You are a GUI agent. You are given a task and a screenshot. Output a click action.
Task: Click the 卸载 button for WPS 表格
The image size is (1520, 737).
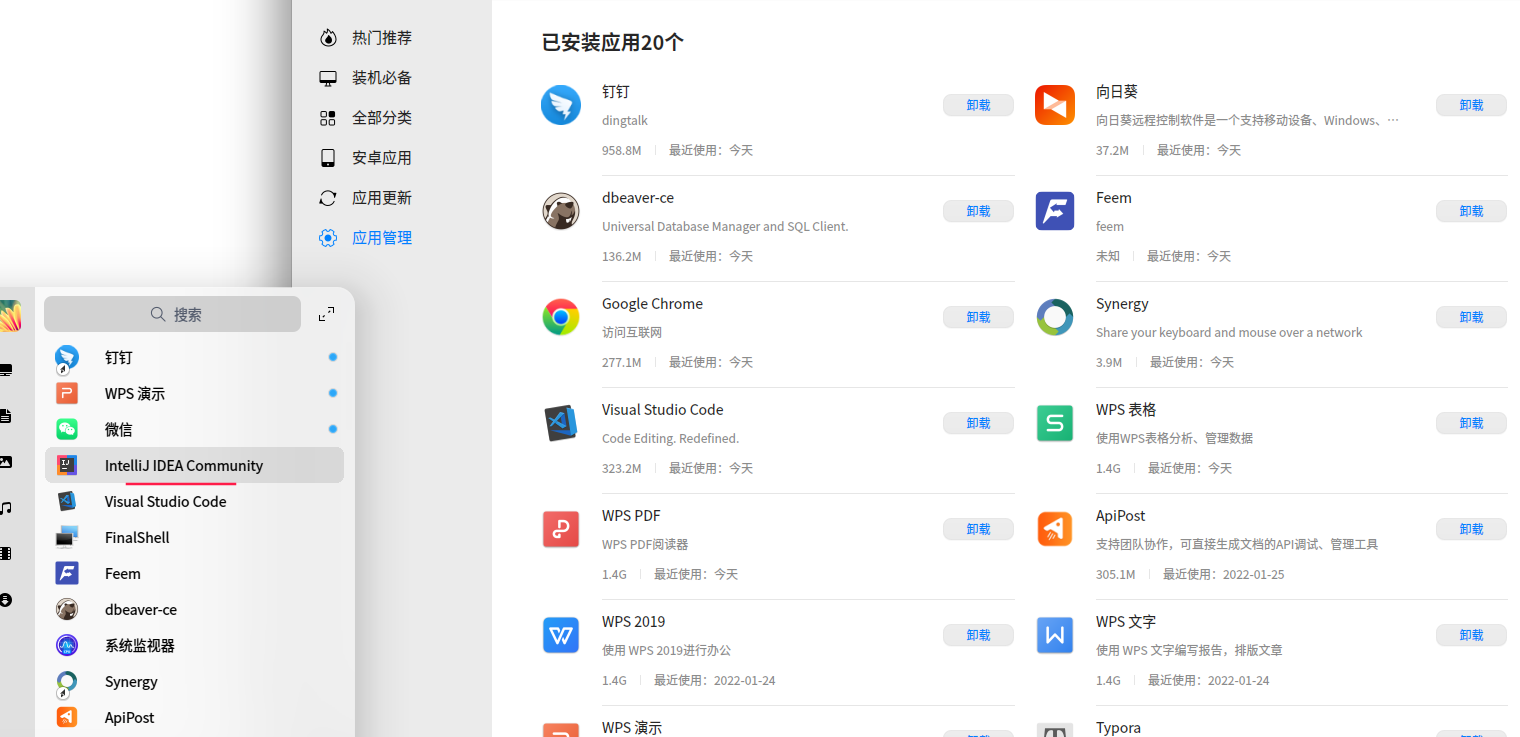click(1471, 422)
